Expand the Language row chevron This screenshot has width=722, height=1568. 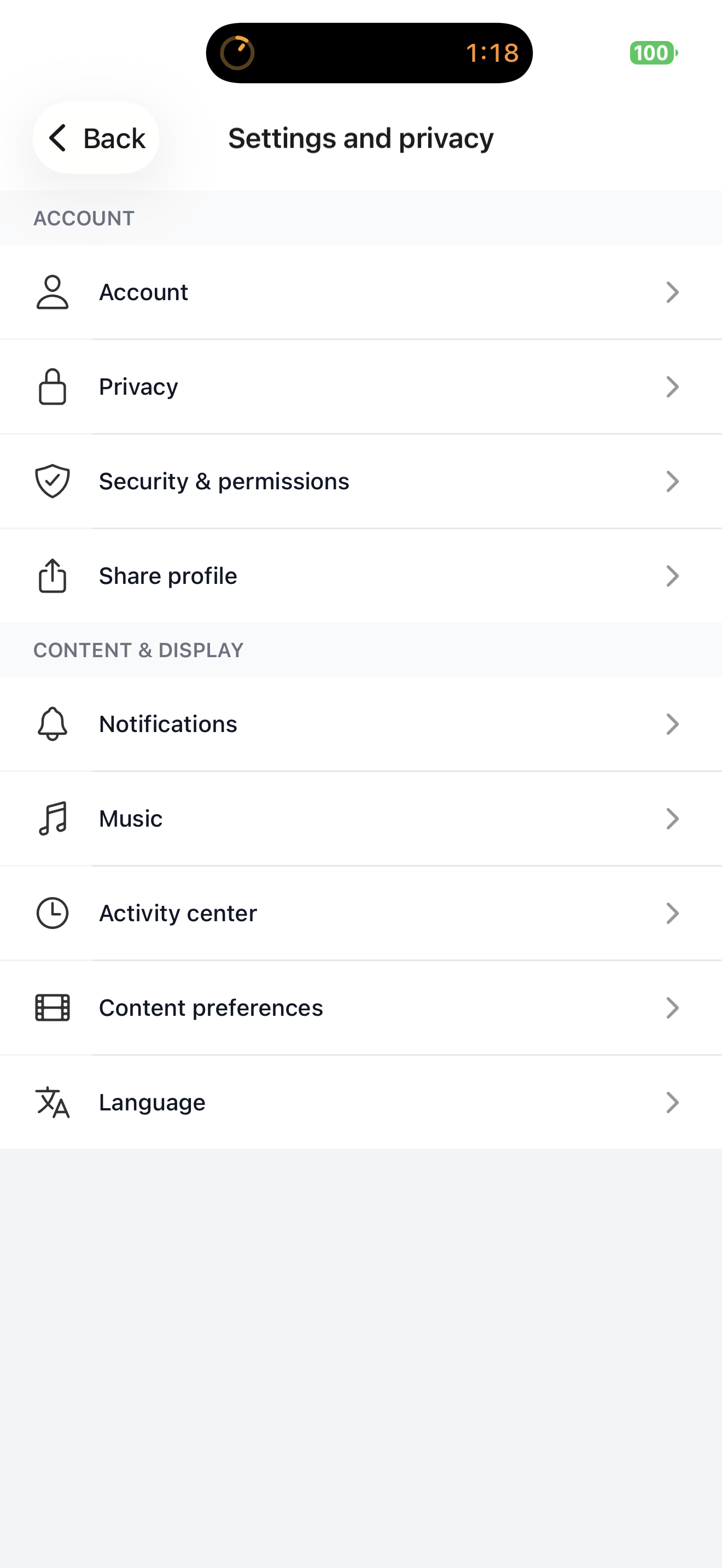point(672,1102)
